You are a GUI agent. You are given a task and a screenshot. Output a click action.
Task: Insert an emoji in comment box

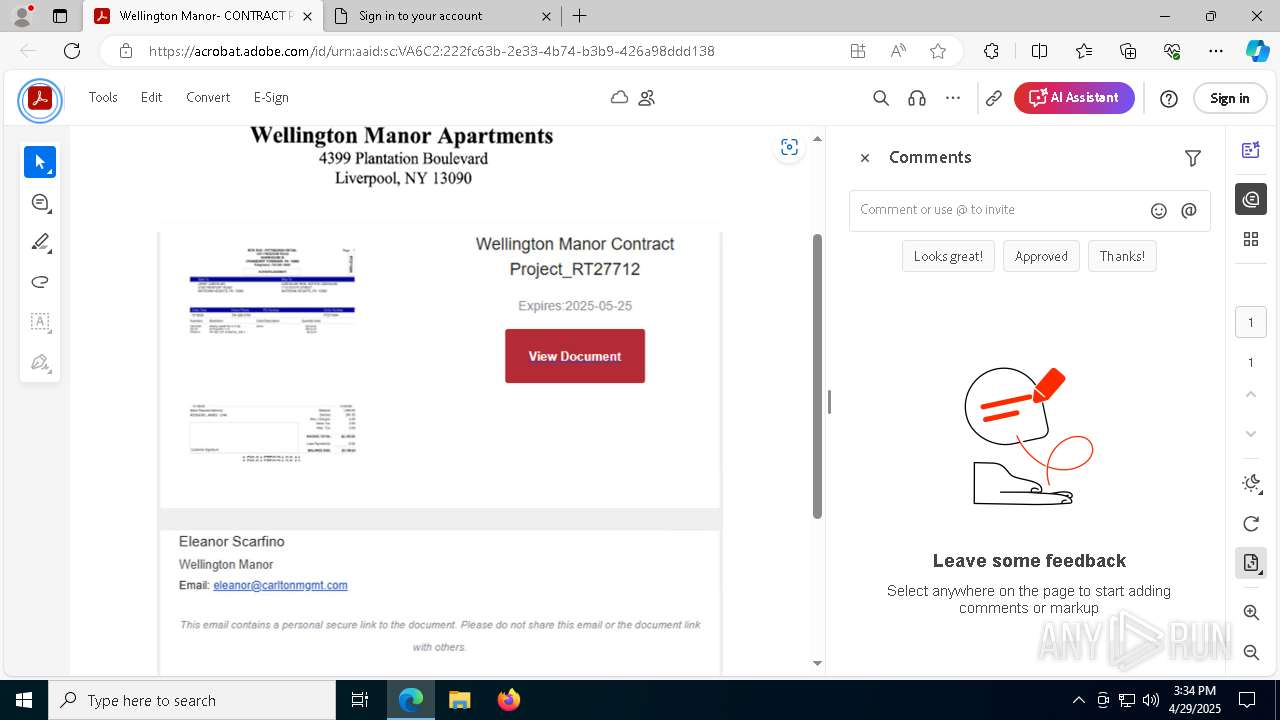[1159, 211]
